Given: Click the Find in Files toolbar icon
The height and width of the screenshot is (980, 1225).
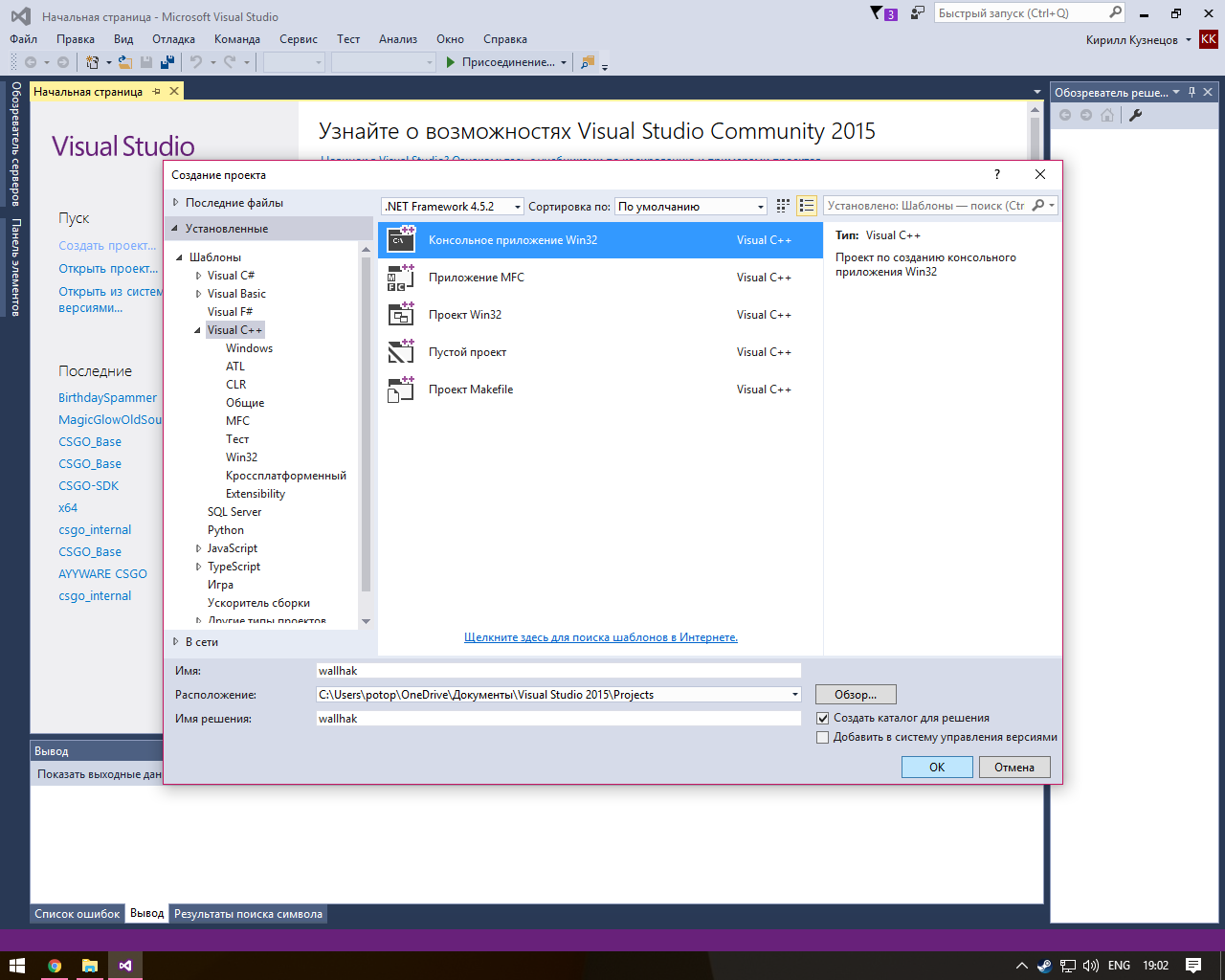Looking at the screenshot, I should click(588, 62).
